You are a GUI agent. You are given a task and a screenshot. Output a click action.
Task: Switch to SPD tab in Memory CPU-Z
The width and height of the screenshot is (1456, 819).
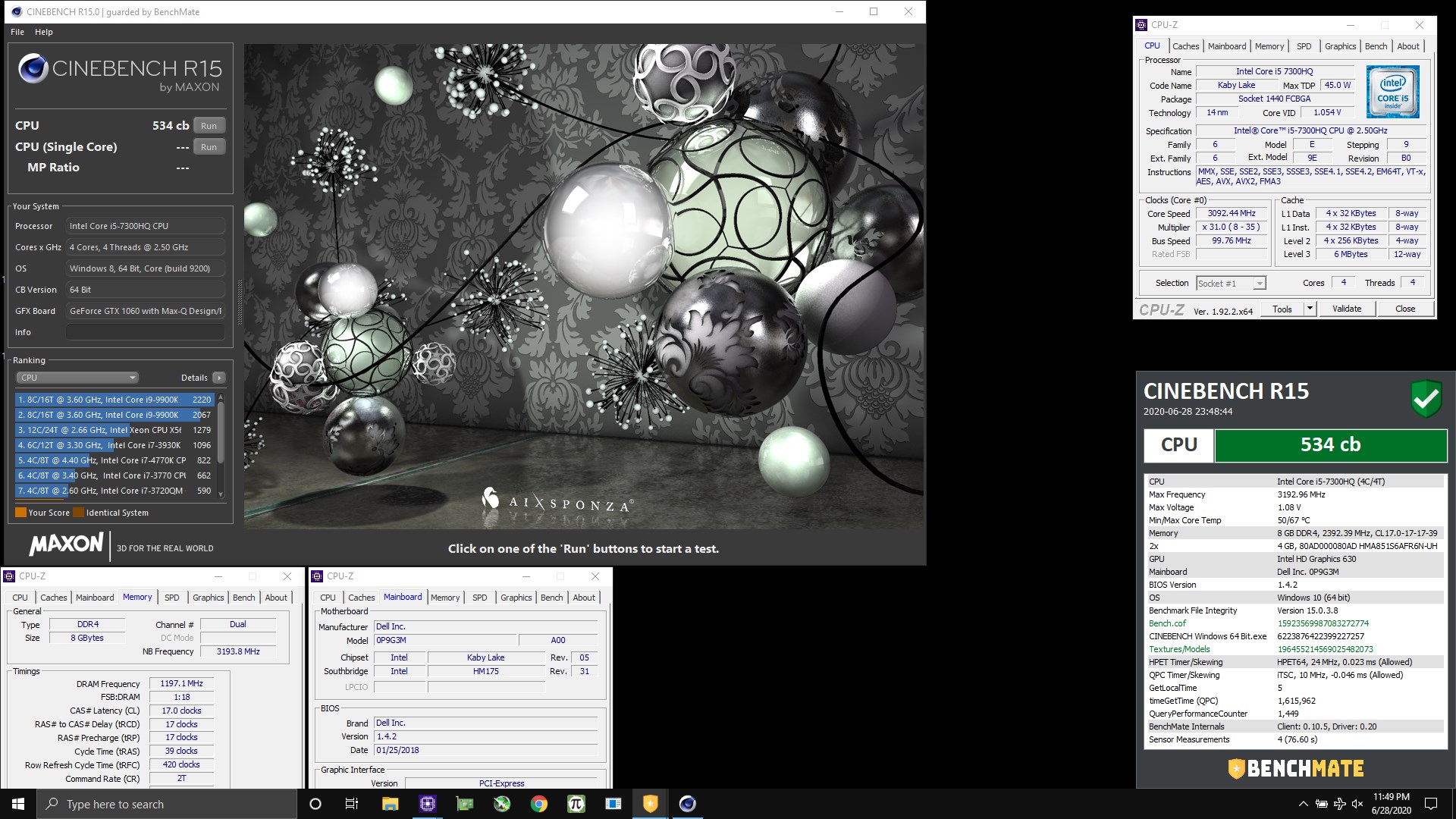click(x=172, y=598)
